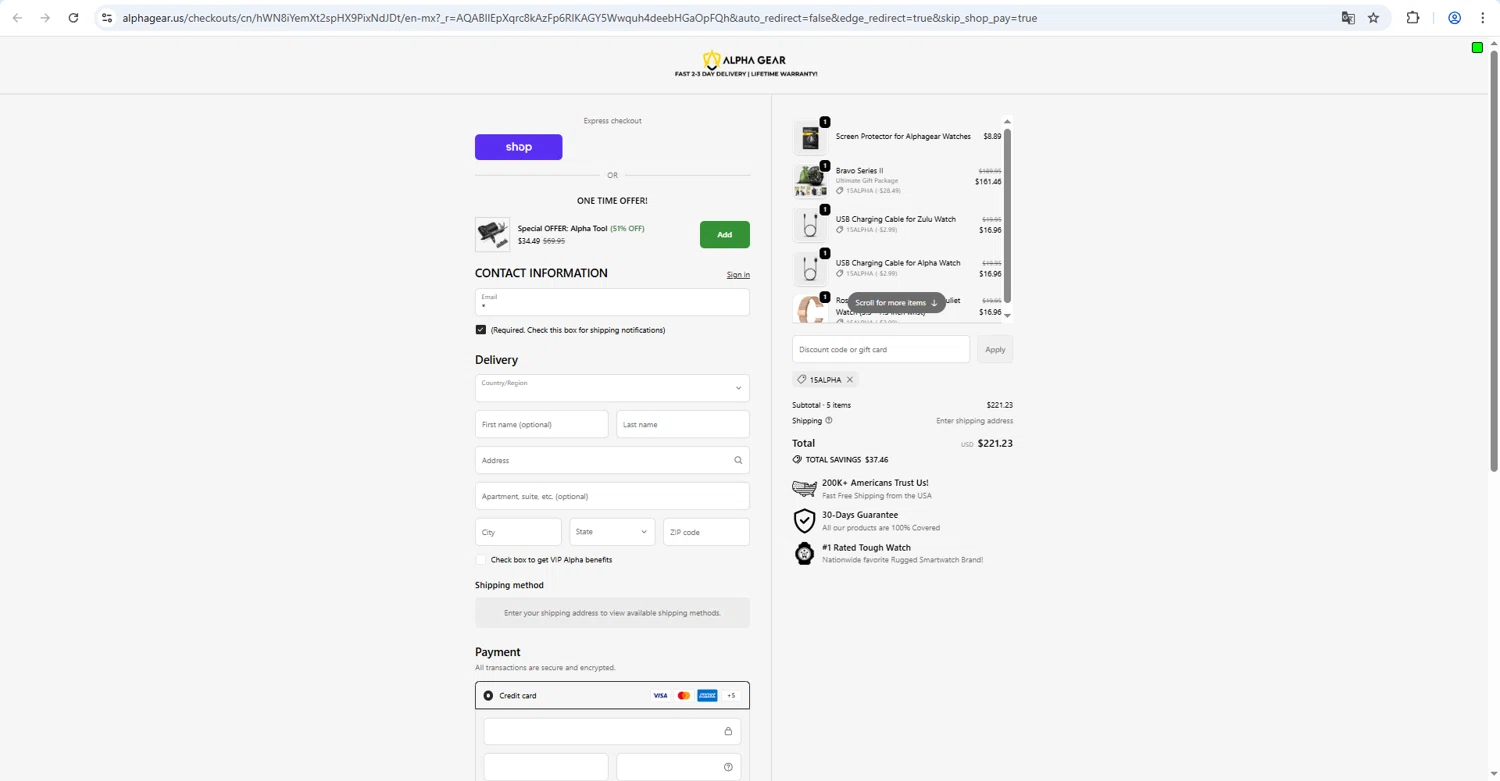
Task: Click the Alpha Gear logo
Action: pyautogui.click(x=746, y=65)
